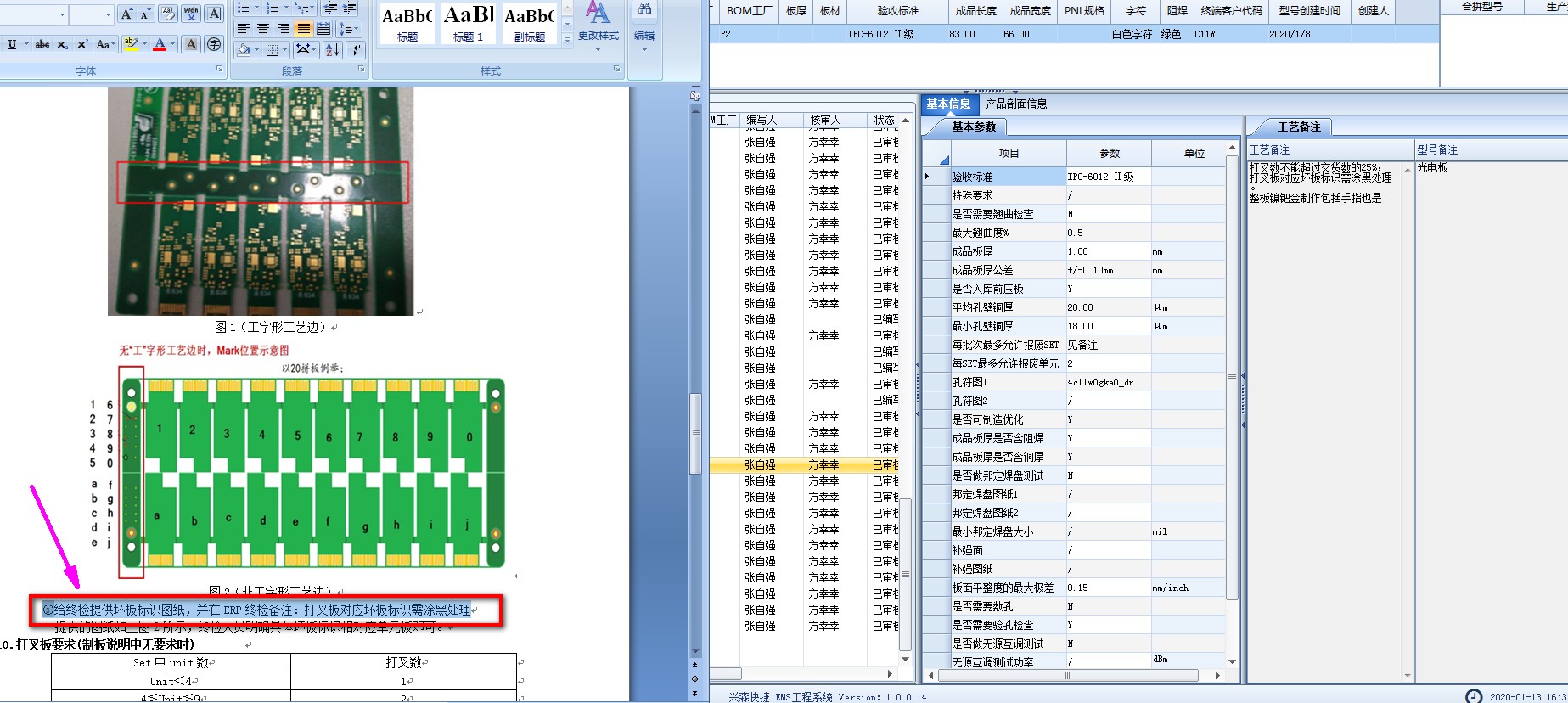1568x703 pixels.
Task: Switch to the 基本信息 tab
Action: coord(948,104)
